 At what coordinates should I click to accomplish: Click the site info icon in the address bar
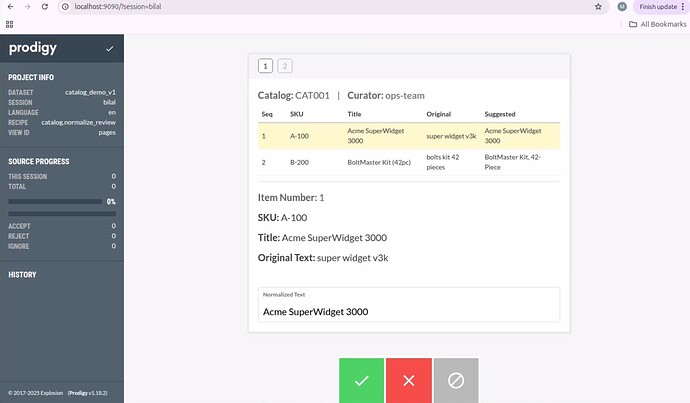click(x=65, y=7)
